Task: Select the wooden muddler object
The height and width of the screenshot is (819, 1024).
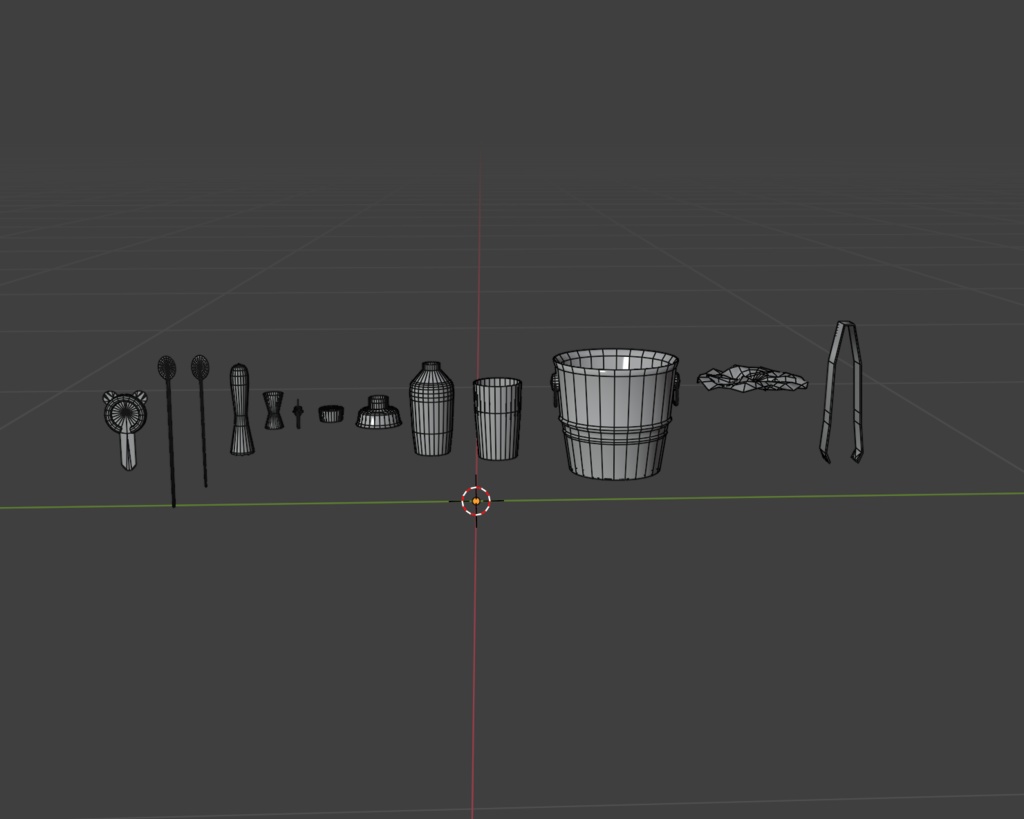Action: tap(241, 410)
